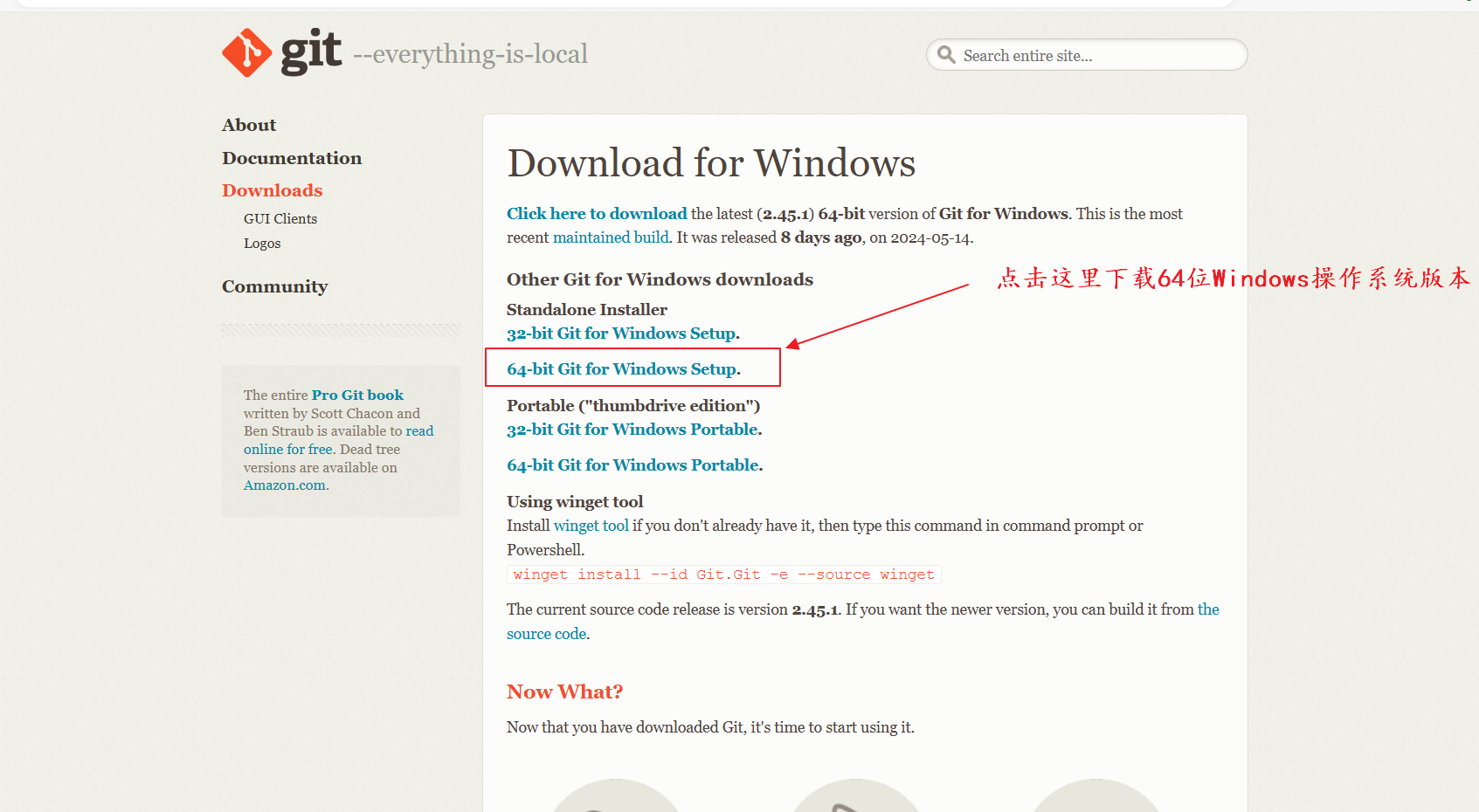Click the 'Click here to download' link
Image resolution: width=1479 pixels, height=812 pixels.
click(597, 214)
